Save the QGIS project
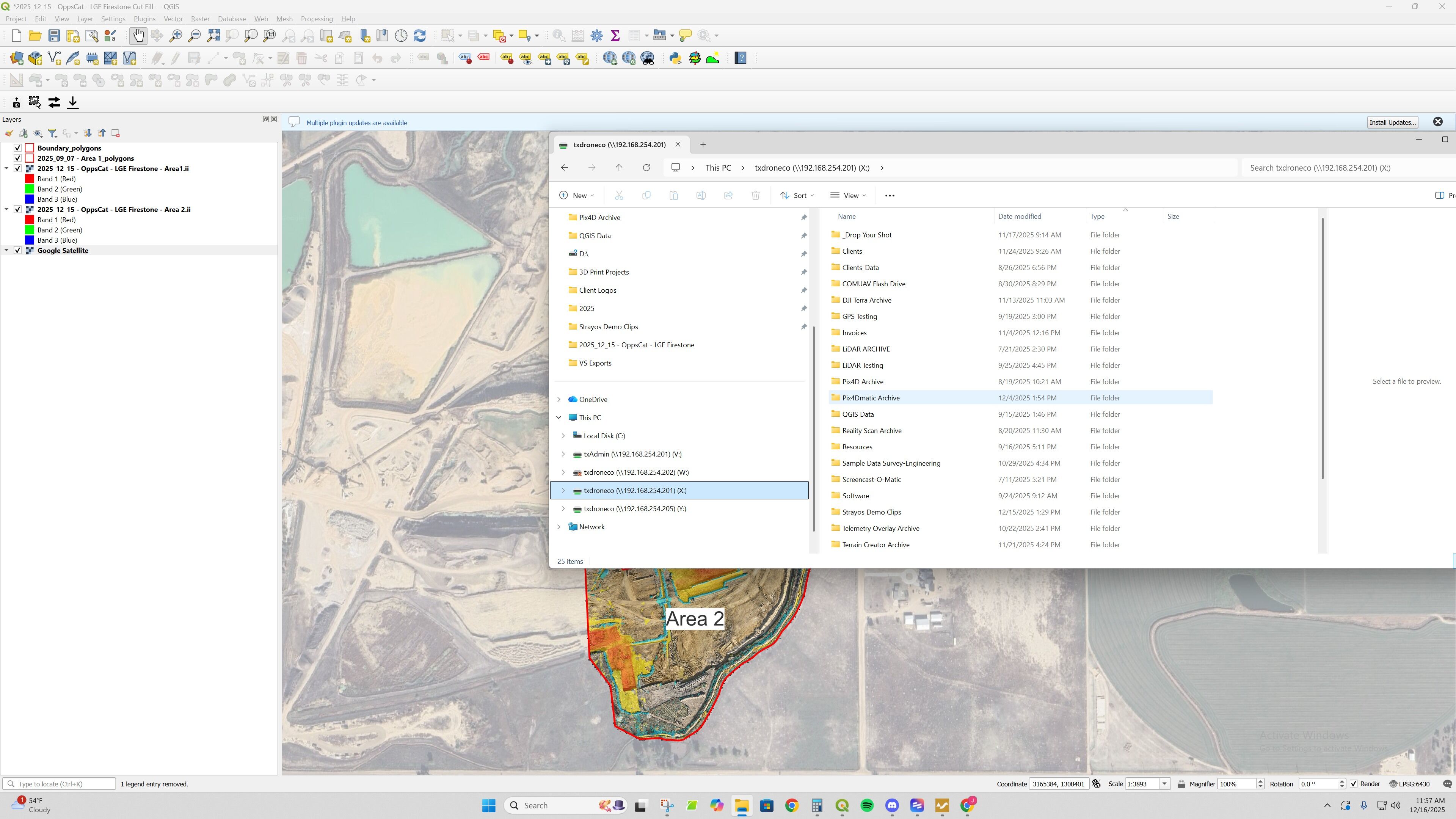1456x819 pixels. point(54,36)
